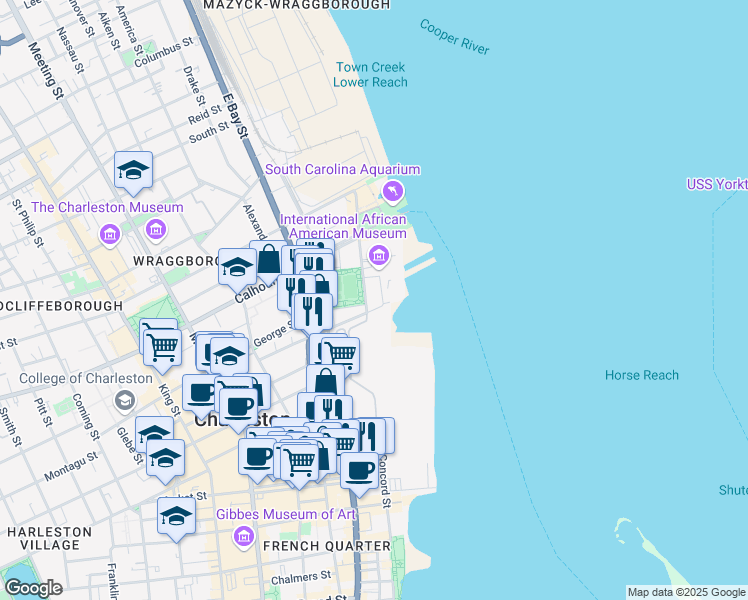Click the school marker on Market St
The image size is (748, 600).
pyautogui.click(x=177, y=517)
